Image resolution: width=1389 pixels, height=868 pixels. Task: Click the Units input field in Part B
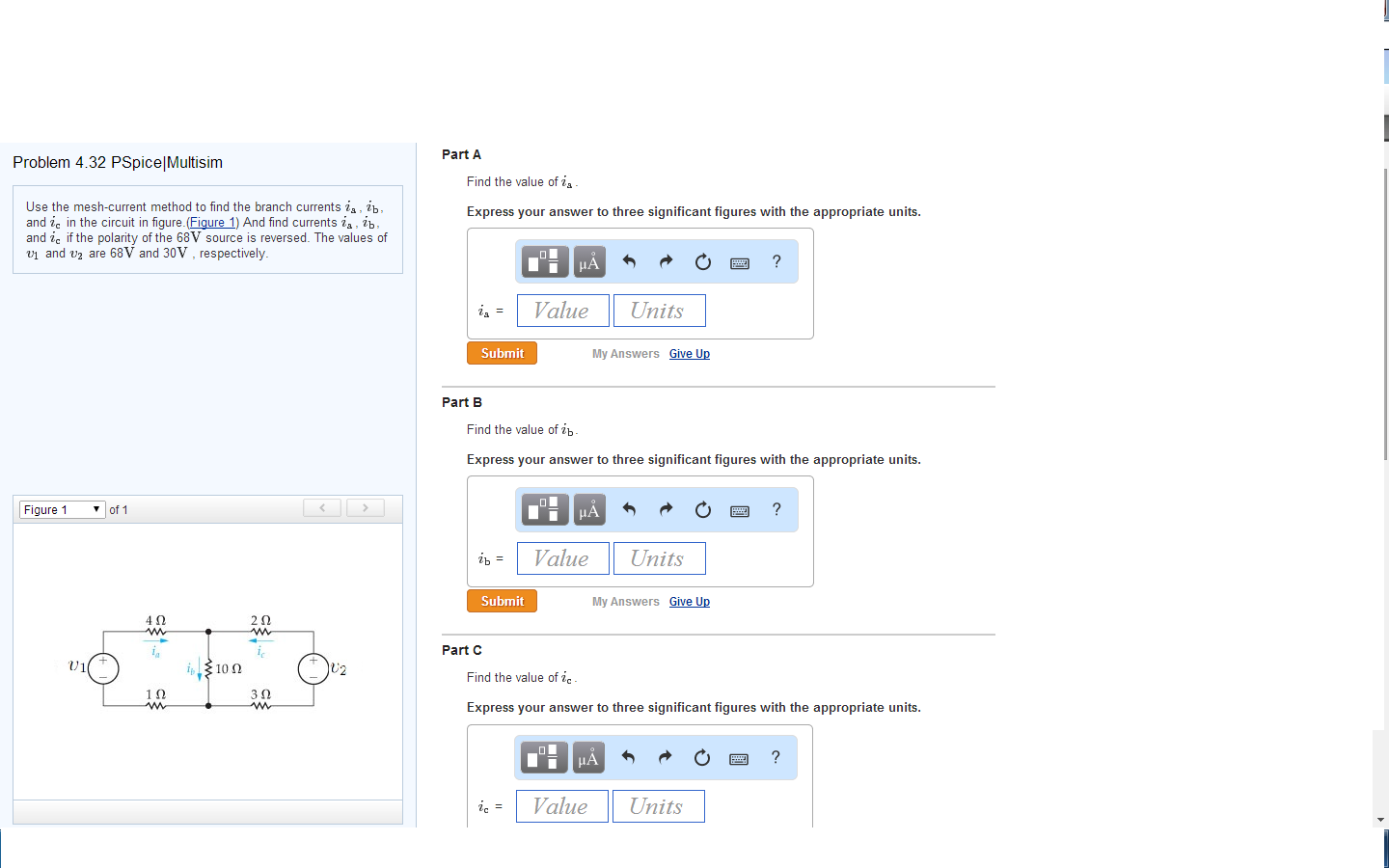point(659,557)
